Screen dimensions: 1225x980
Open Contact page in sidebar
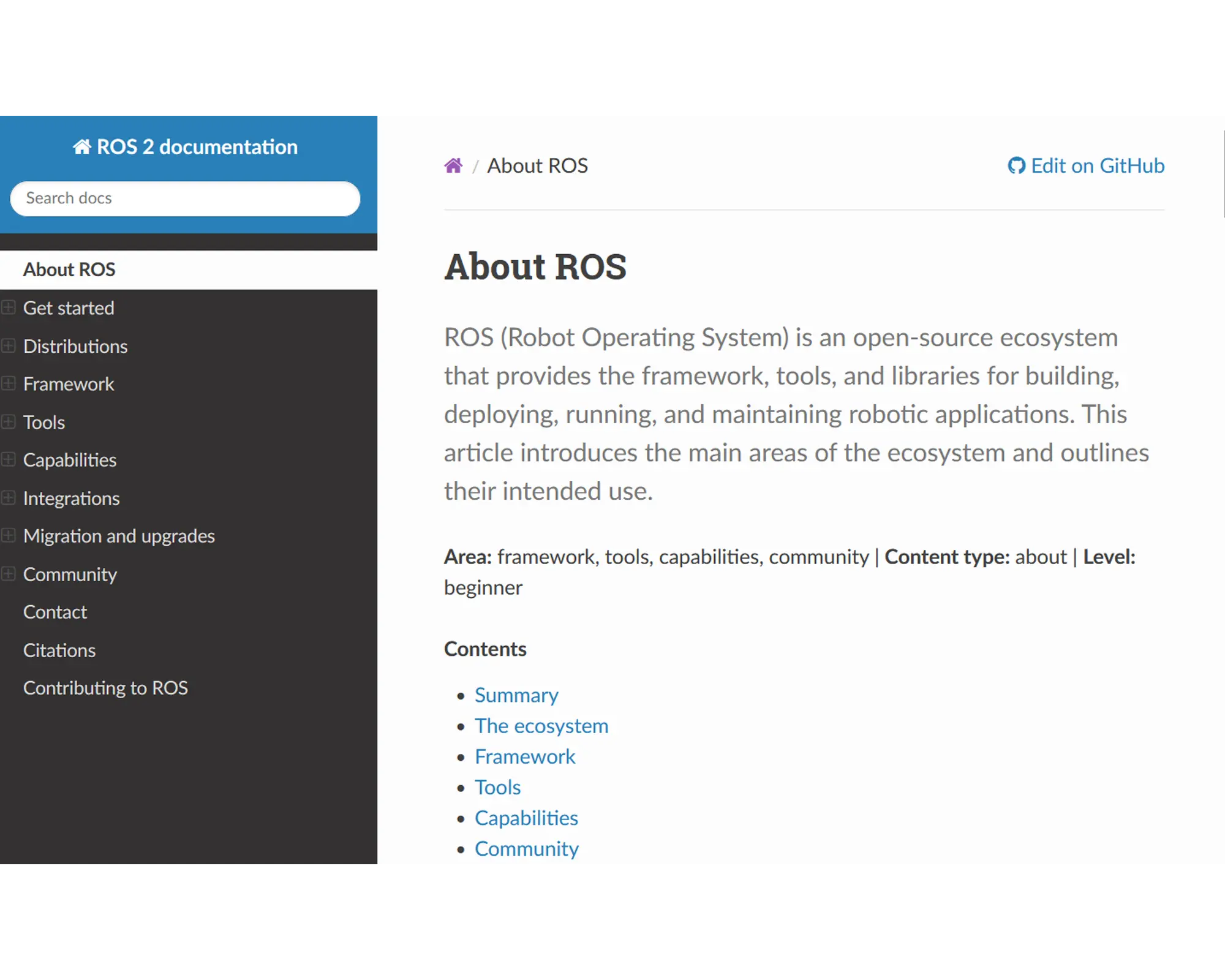click(x=55, y=612)
